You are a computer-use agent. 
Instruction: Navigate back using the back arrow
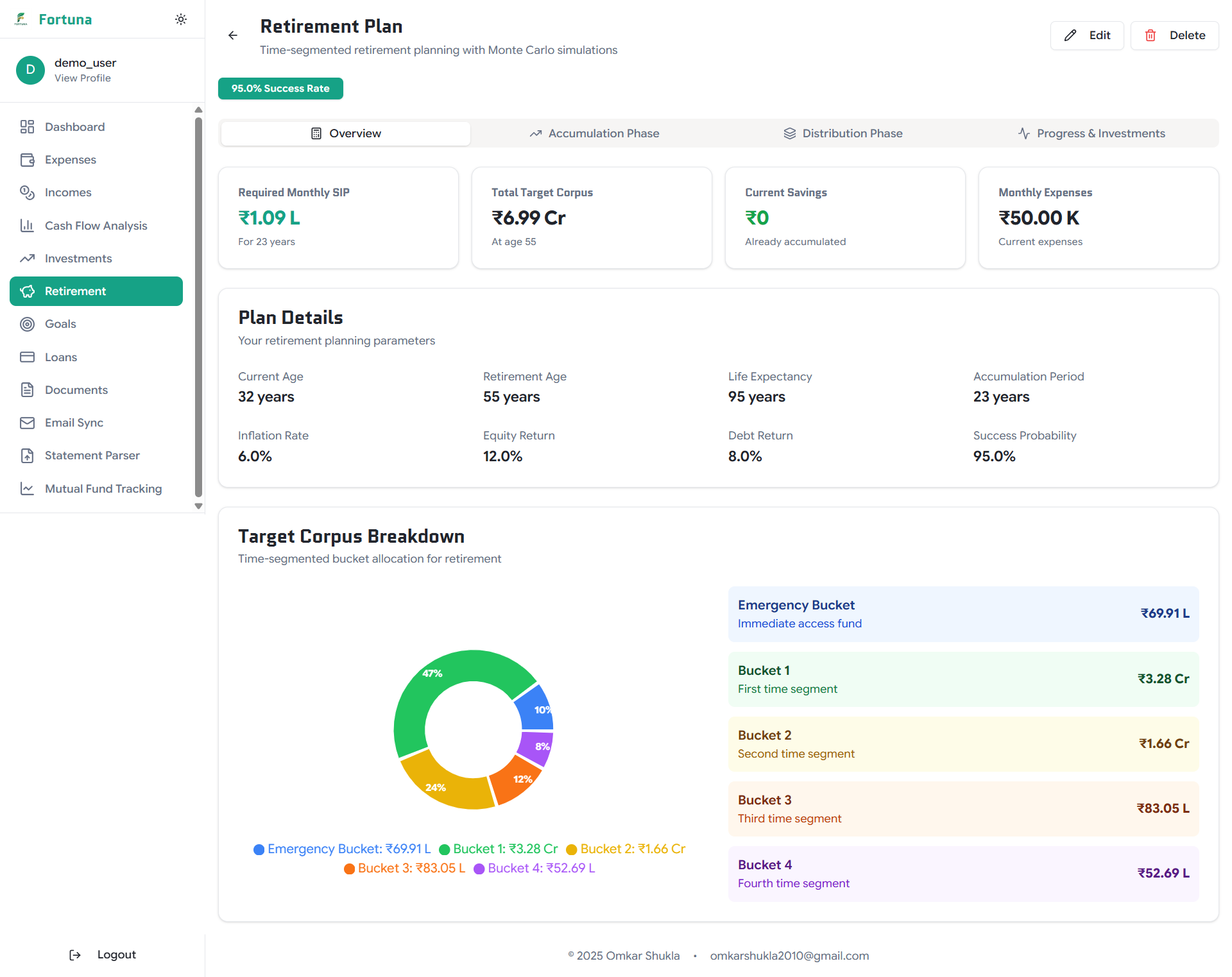click(232, 35)
